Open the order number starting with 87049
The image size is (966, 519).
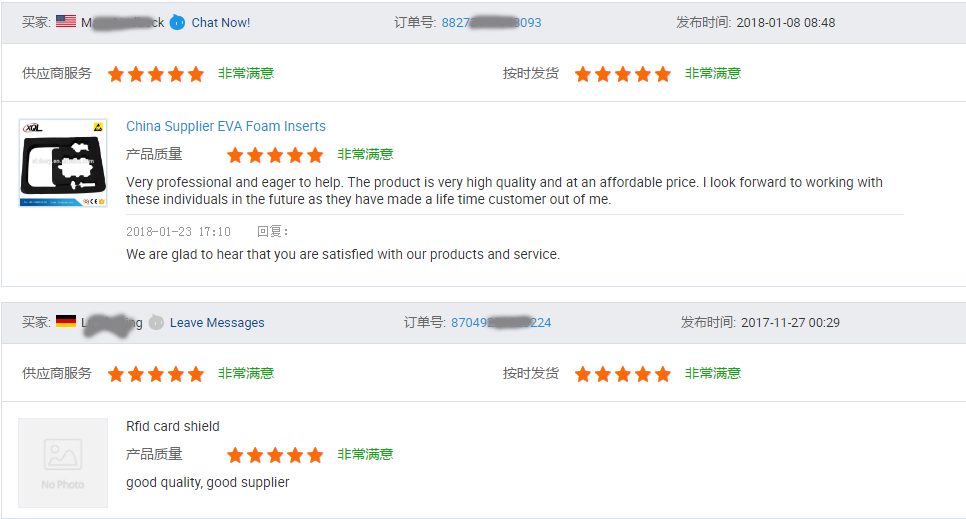(501, 323)
